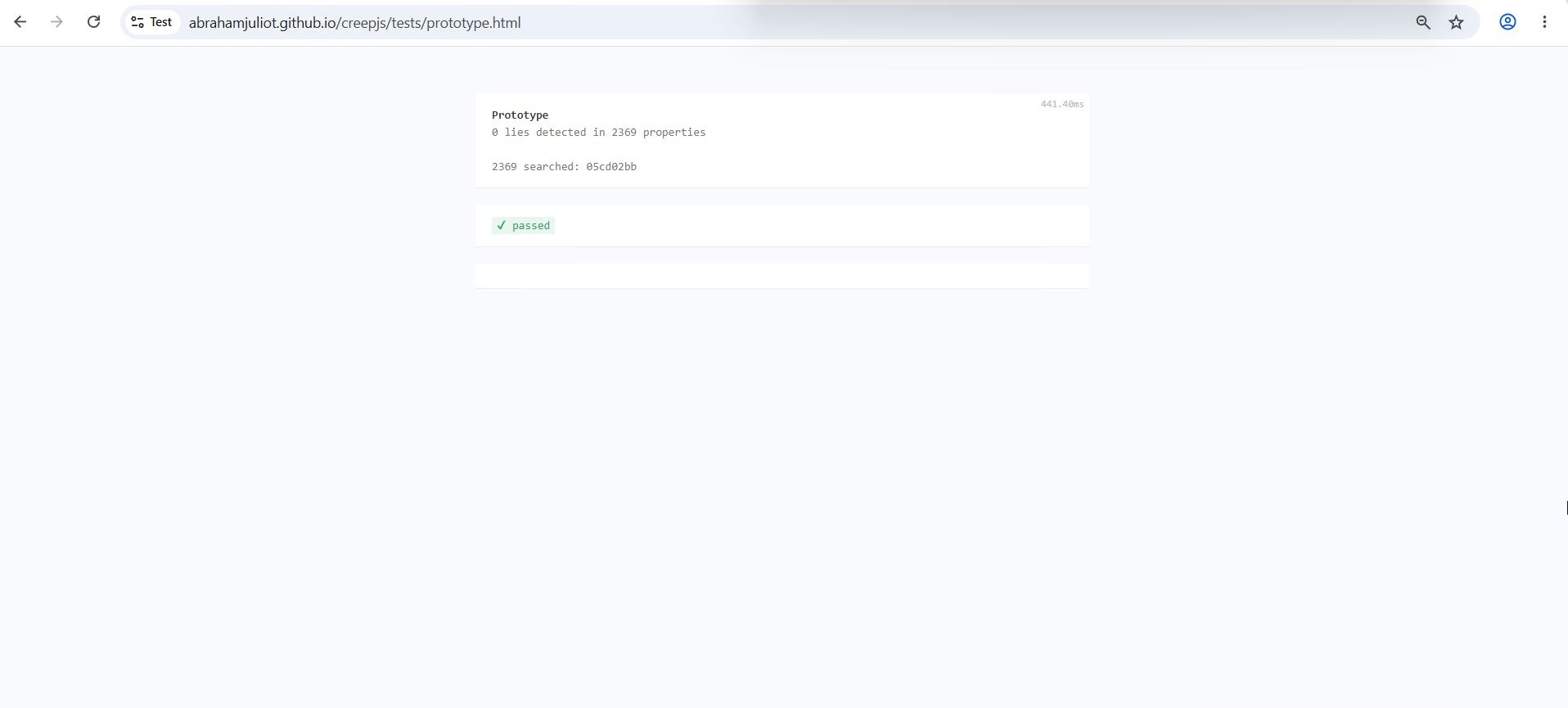Bookmark this page with the star icon
Screen dimensions: 1568x708
point(1456,23)
